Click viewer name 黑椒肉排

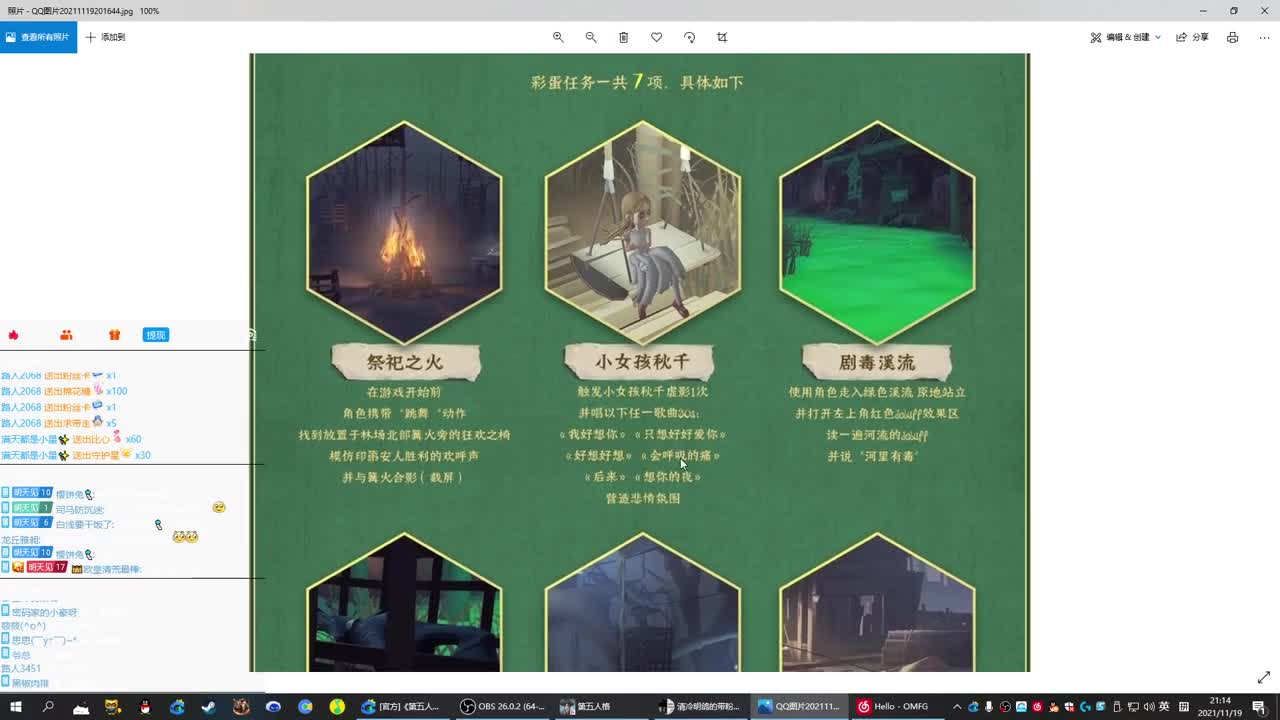(30, 683)
